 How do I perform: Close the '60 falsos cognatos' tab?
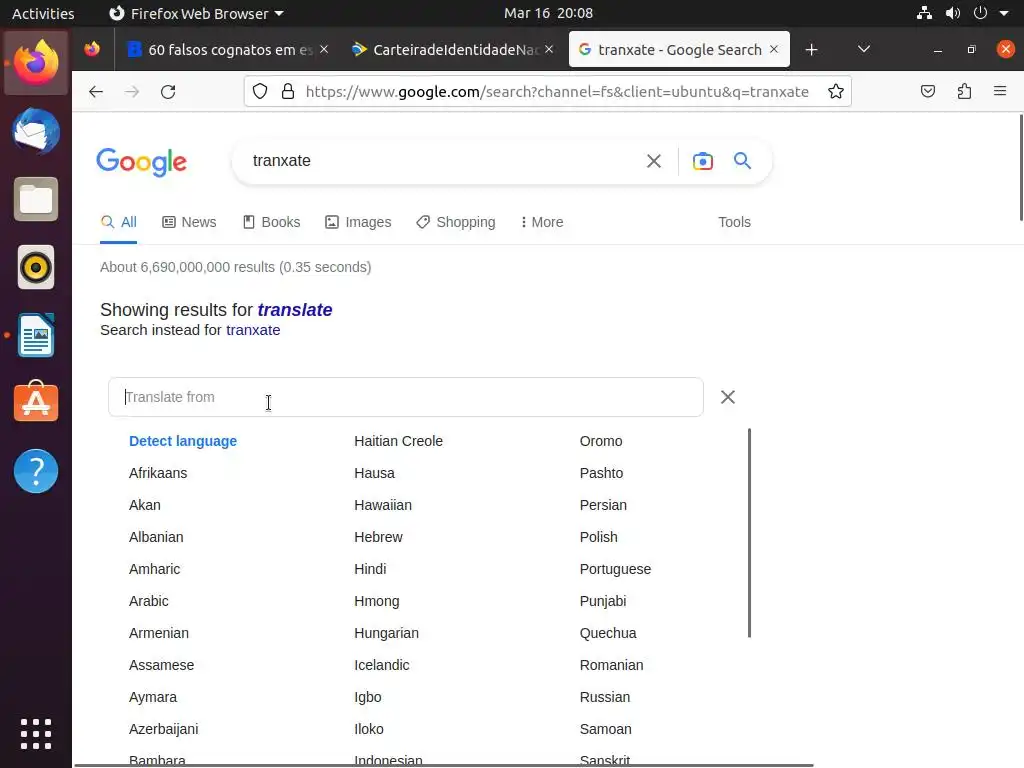[324, 49]
